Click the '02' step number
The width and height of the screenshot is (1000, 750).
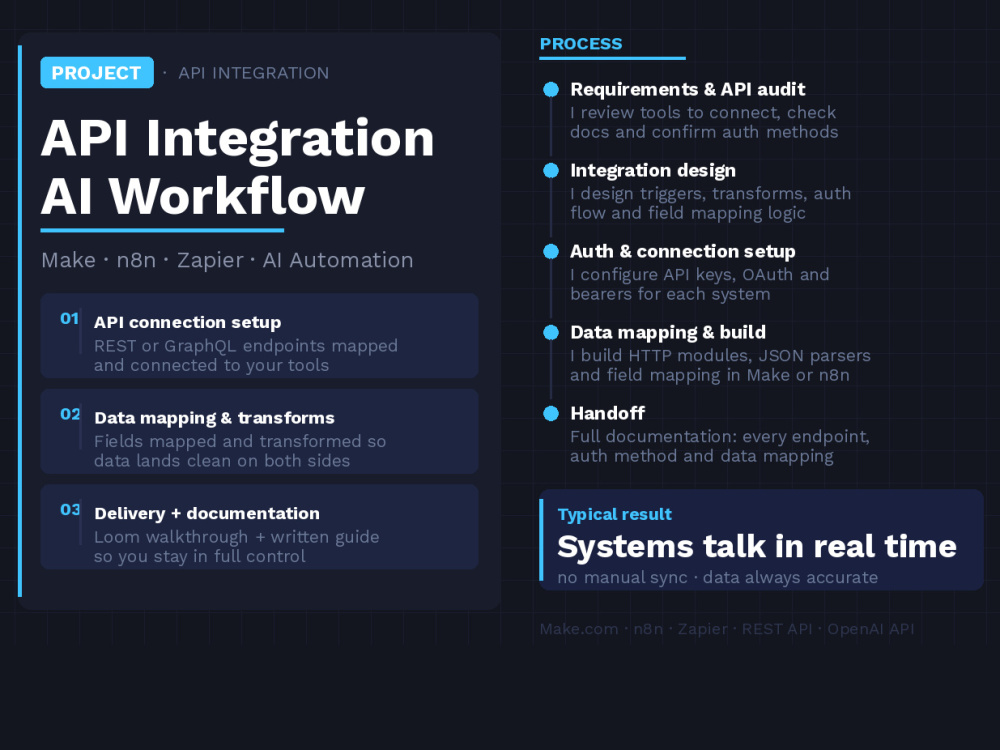[x=70, y=415]
